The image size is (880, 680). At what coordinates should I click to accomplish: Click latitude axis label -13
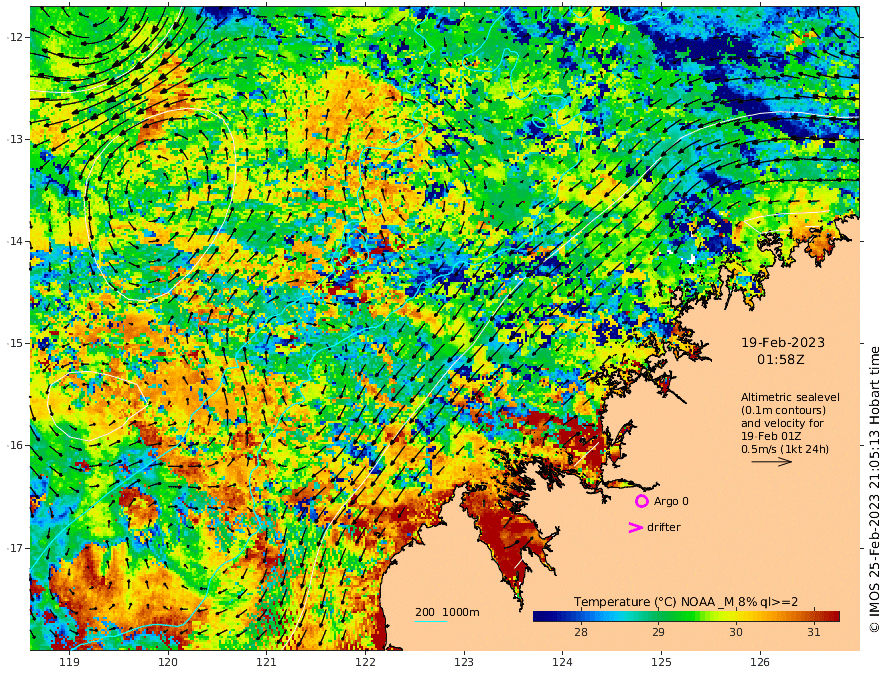coord(15,139)
